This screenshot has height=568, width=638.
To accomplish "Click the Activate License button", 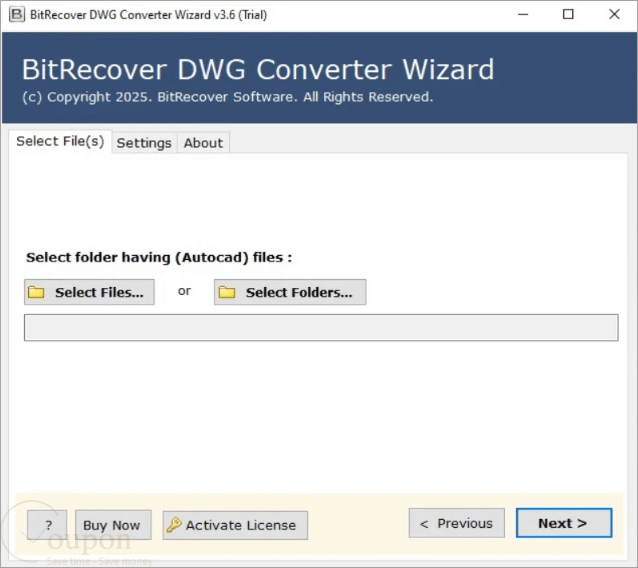I will (235, 525).
